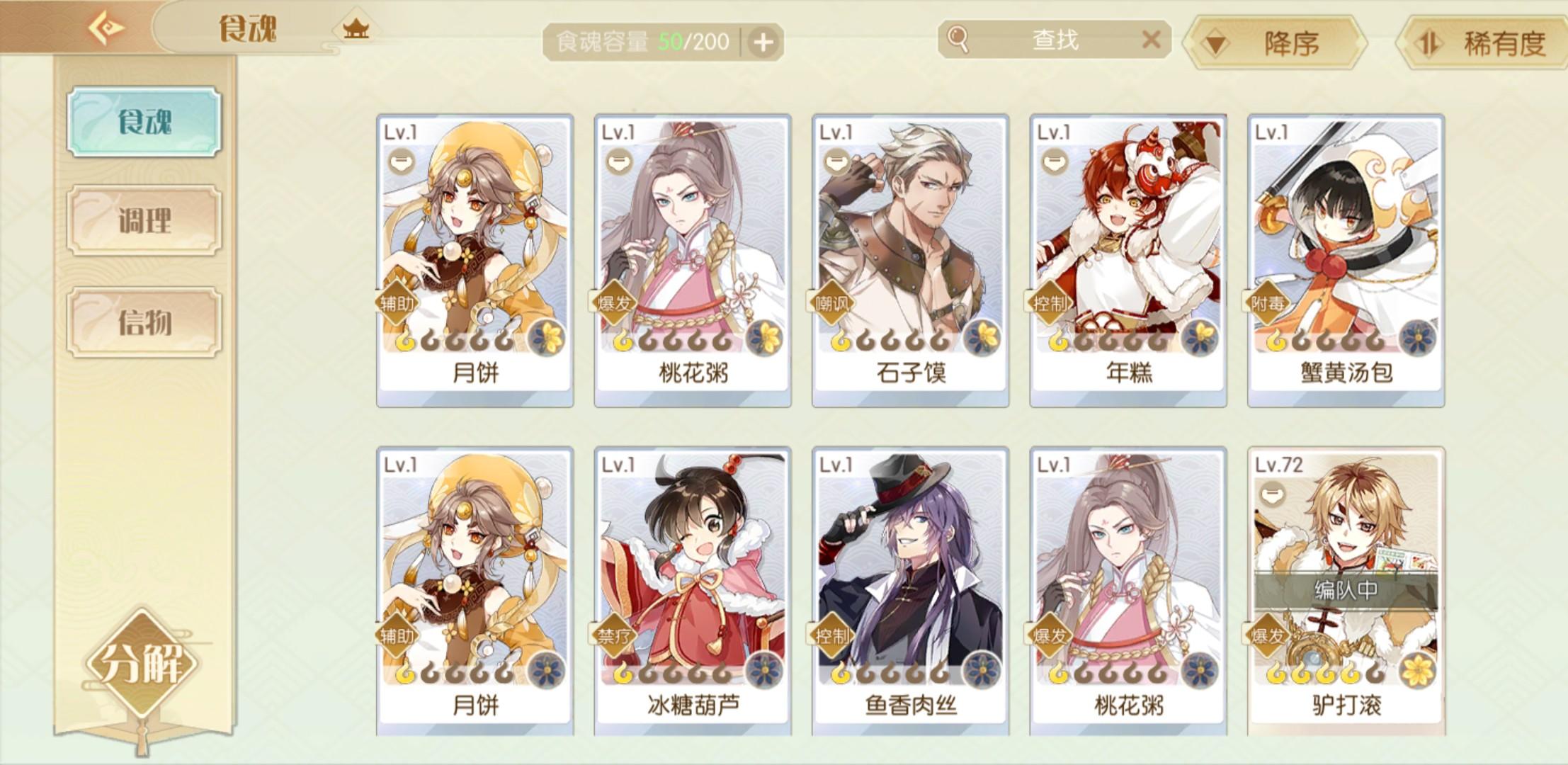Image resolution: width=1568 pixels, height=765 pixels.
Task: Click the 查找 search field
Action: click(x=1055, y=40)
